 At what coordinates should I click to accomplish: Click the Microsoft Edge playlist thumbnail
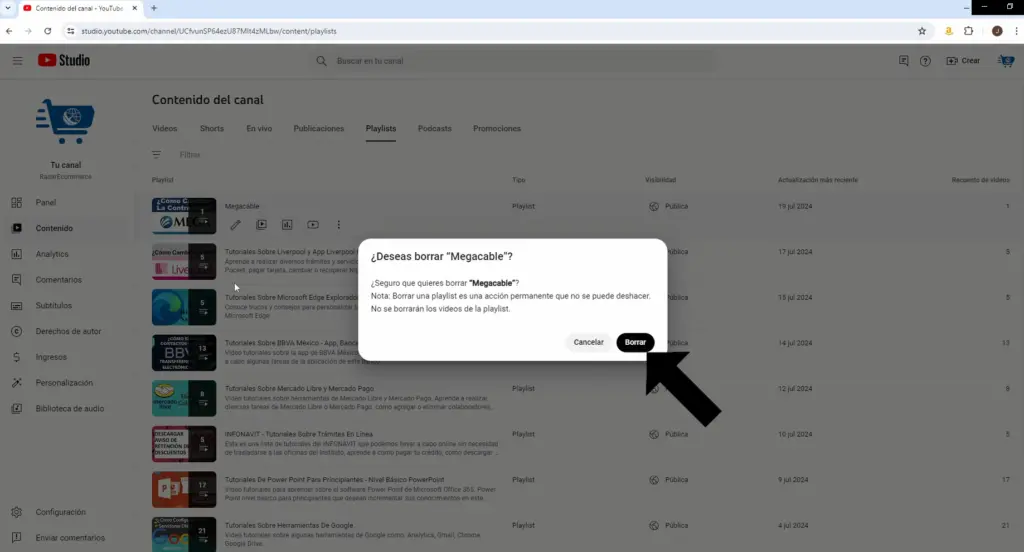[184, 307]
